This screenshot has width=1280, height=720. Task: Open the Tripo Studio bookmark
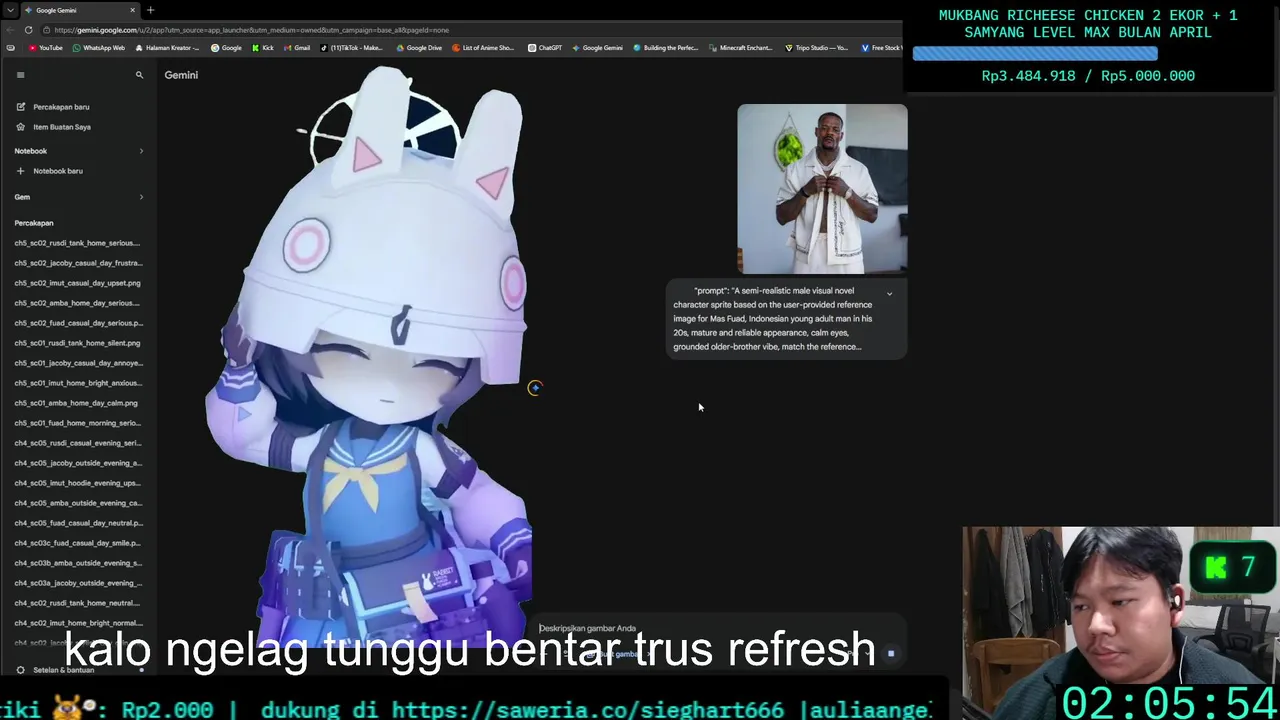tap(817, 48)
